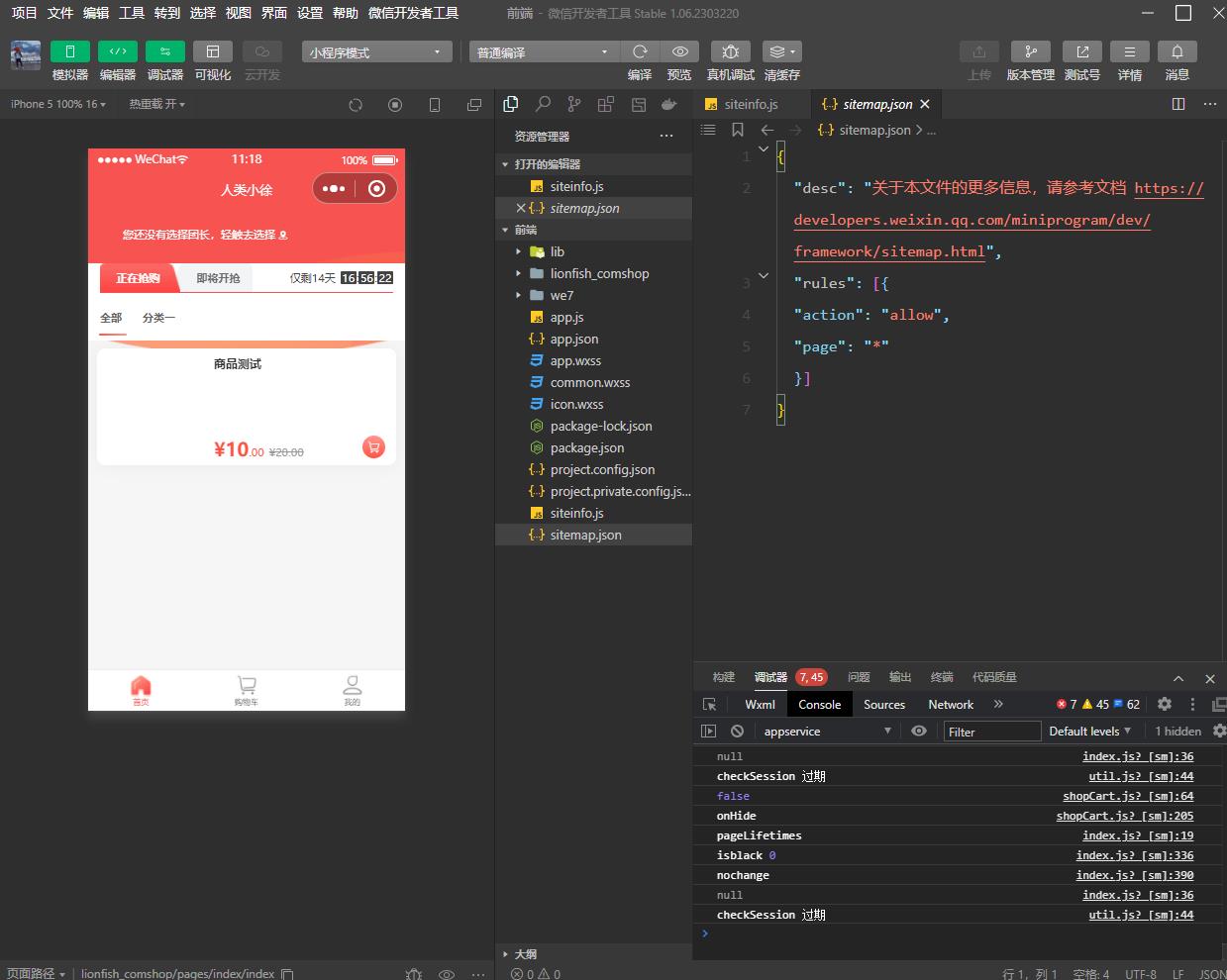
Task: Open the appservice context dropdown
Action: [827, 732]
